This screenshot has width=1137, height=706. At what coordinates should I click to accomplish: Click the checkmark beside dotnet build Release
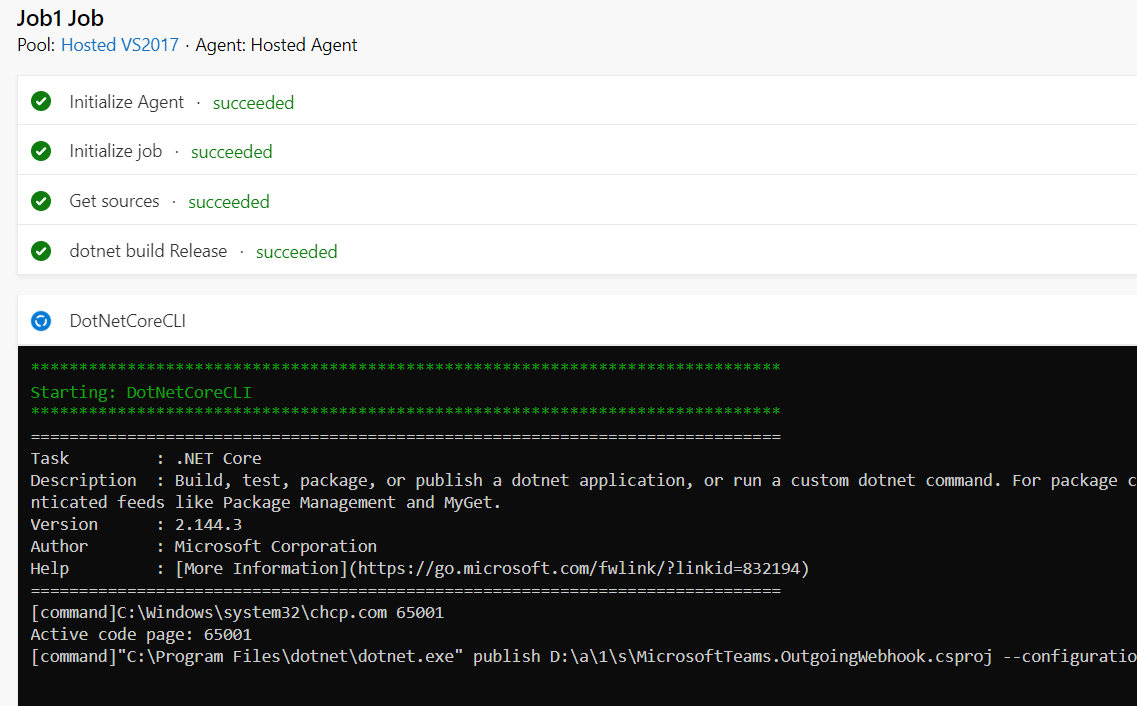click(x=41, y=251)
